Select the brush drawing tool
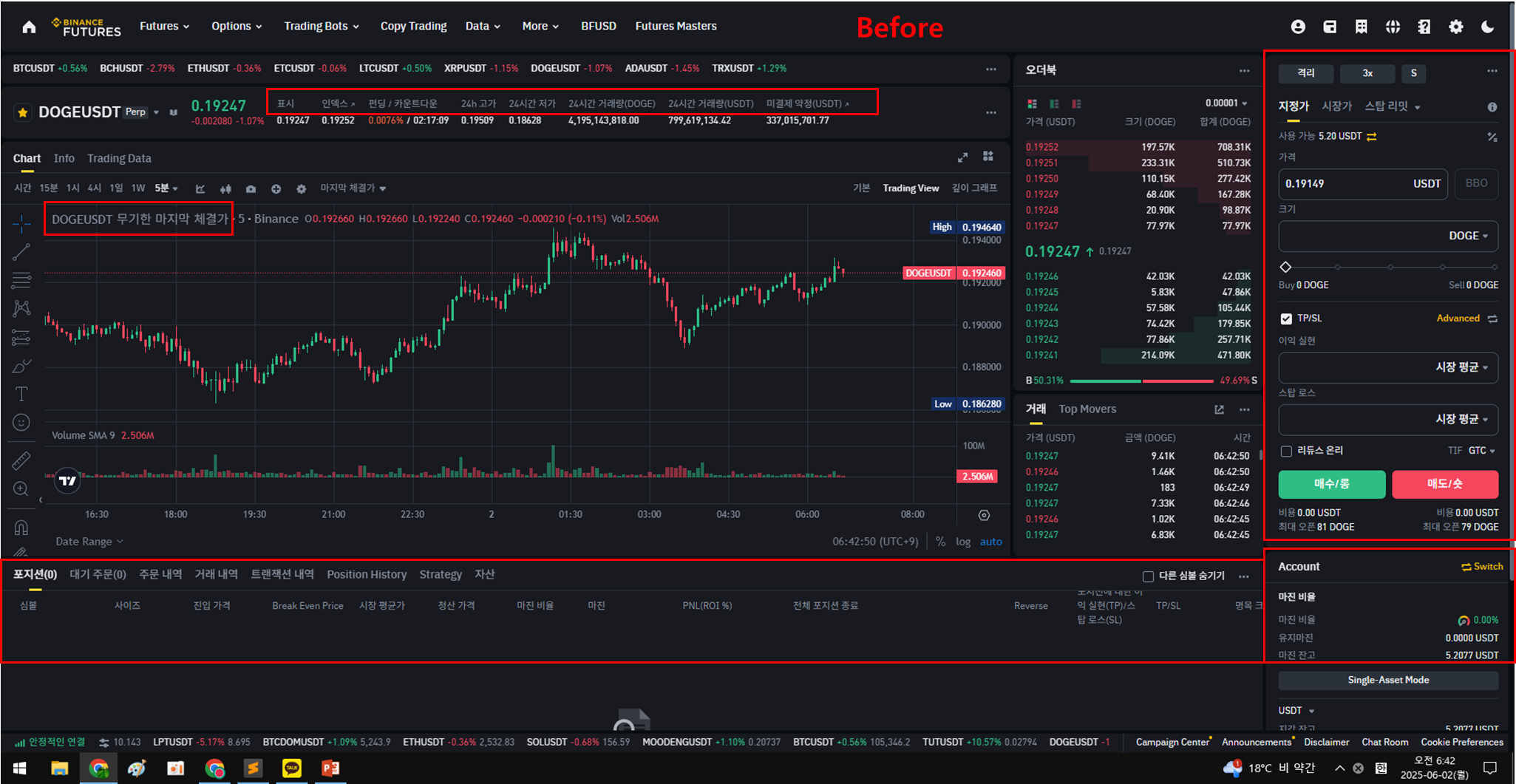The height and width of the screenshot is (784, 1516). (x=21, y=366)
